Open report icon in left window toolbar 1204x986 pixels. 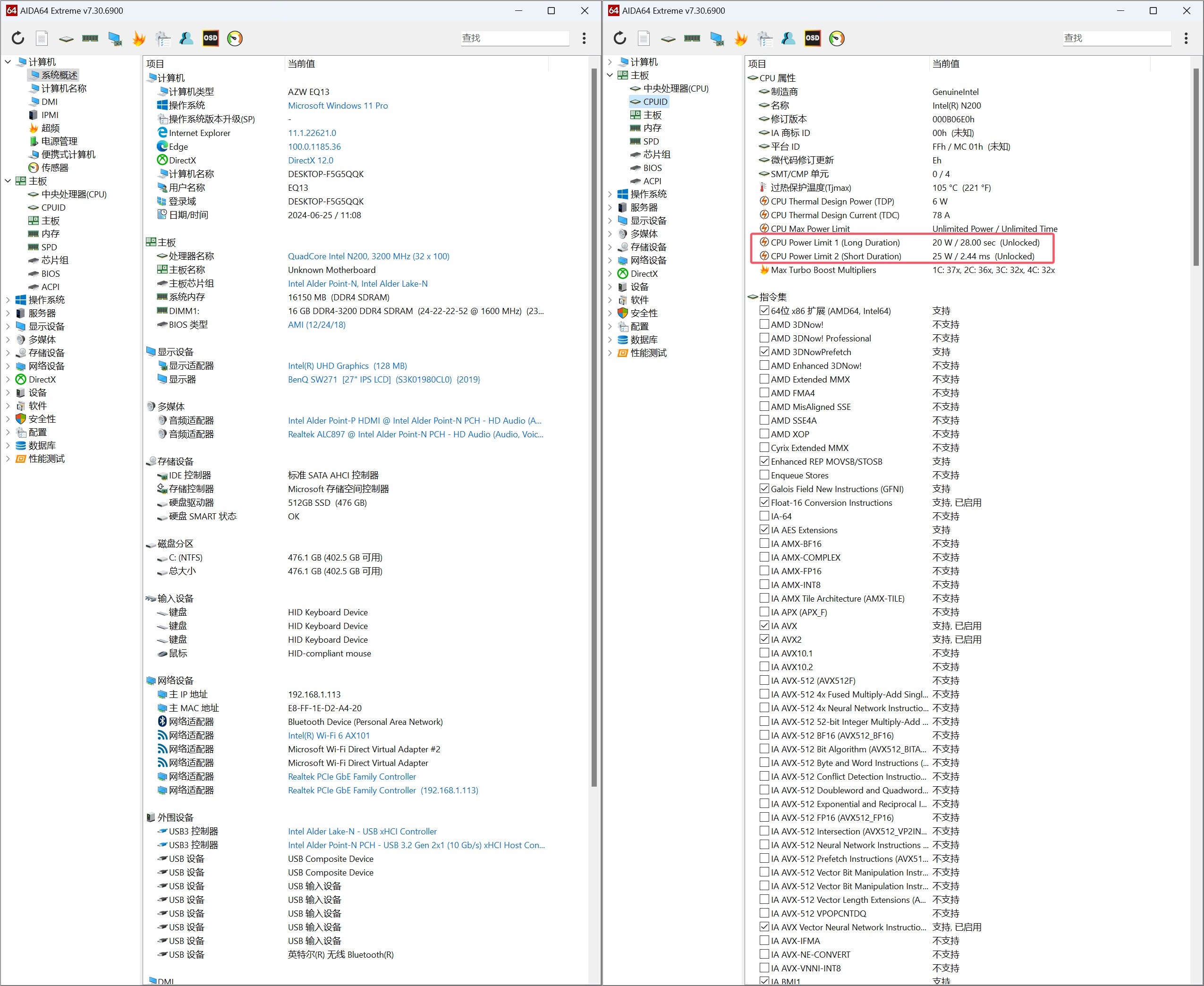(42, 38)
